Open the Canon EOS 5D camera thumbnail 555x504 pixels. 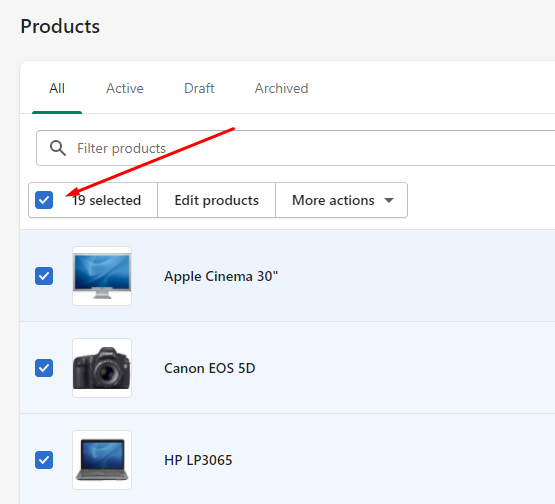click(102, 368)
